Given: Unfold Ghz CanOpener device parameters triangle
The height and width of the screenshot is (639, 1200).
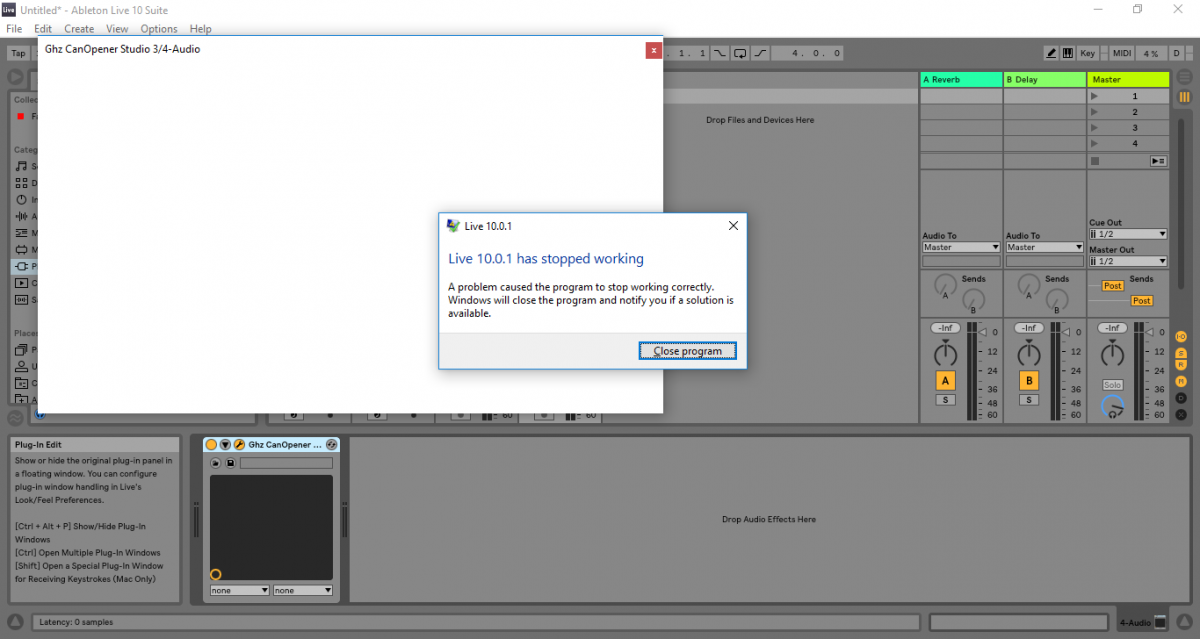Looking at the screenshot, I should 225,444.
